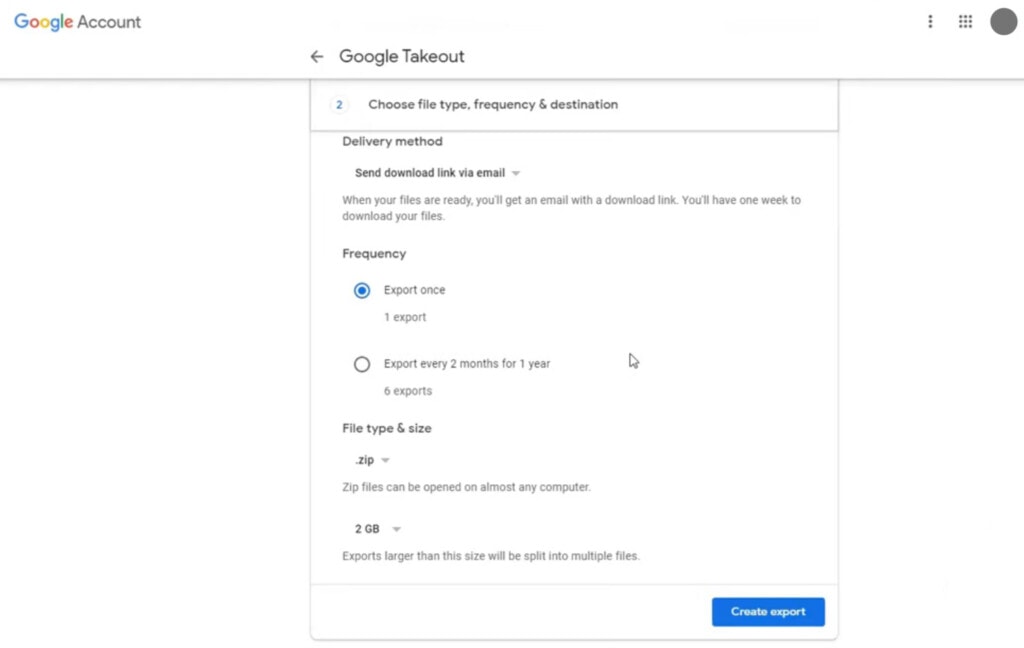Click the Google Account logo
The width and height of the screenshot is (1024, 648).
click(77, 22)
